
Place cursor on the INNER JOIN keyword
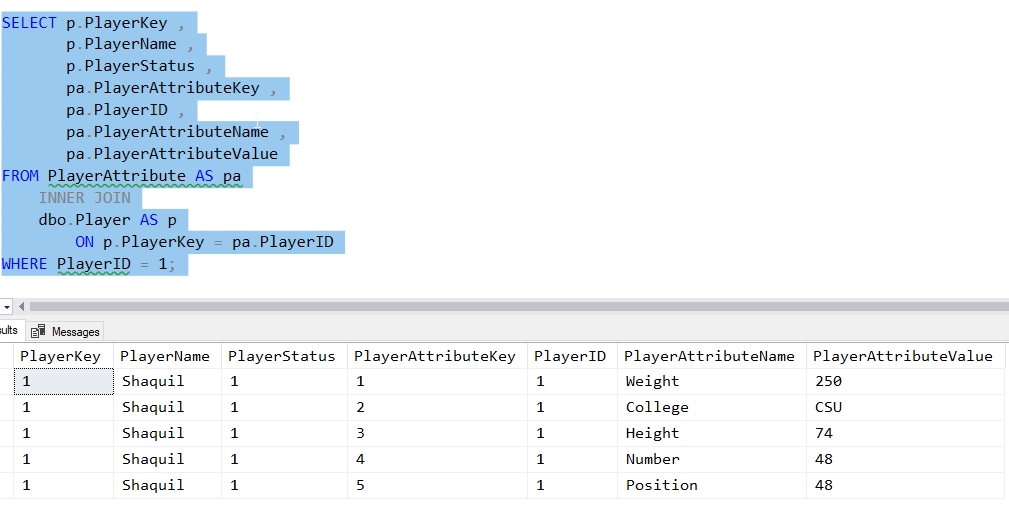pyautogui.click(x=84, y=198)
